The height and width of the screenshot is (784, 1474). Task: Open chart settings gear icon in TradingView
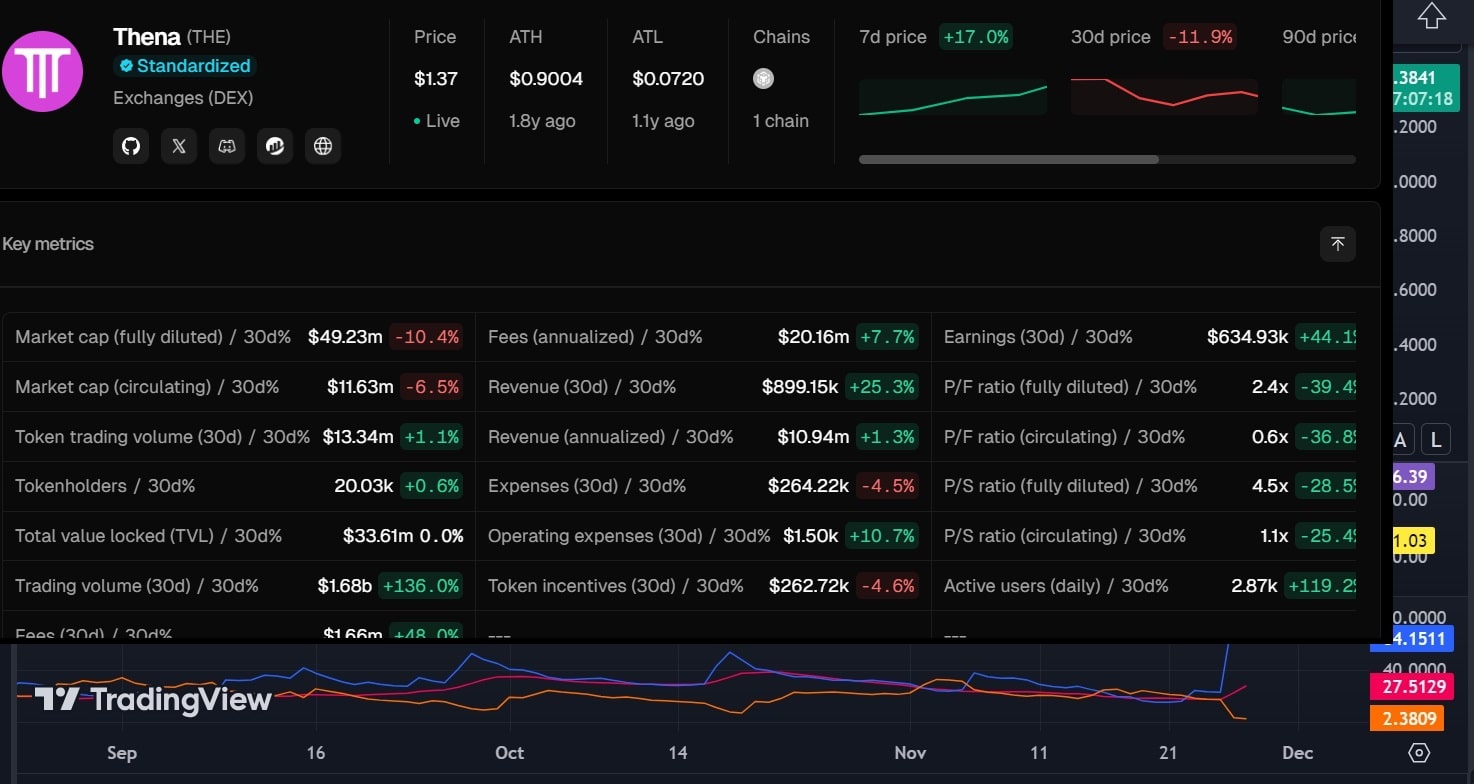(x=1419, y=753)
